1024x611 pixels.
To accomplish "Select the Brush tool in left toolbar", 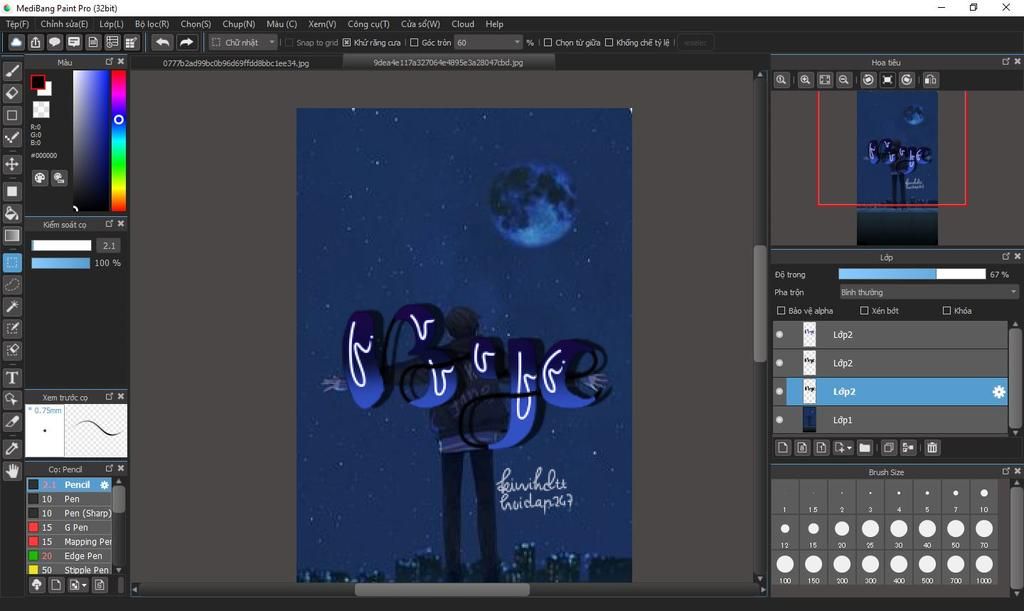I will click(12, 71).
